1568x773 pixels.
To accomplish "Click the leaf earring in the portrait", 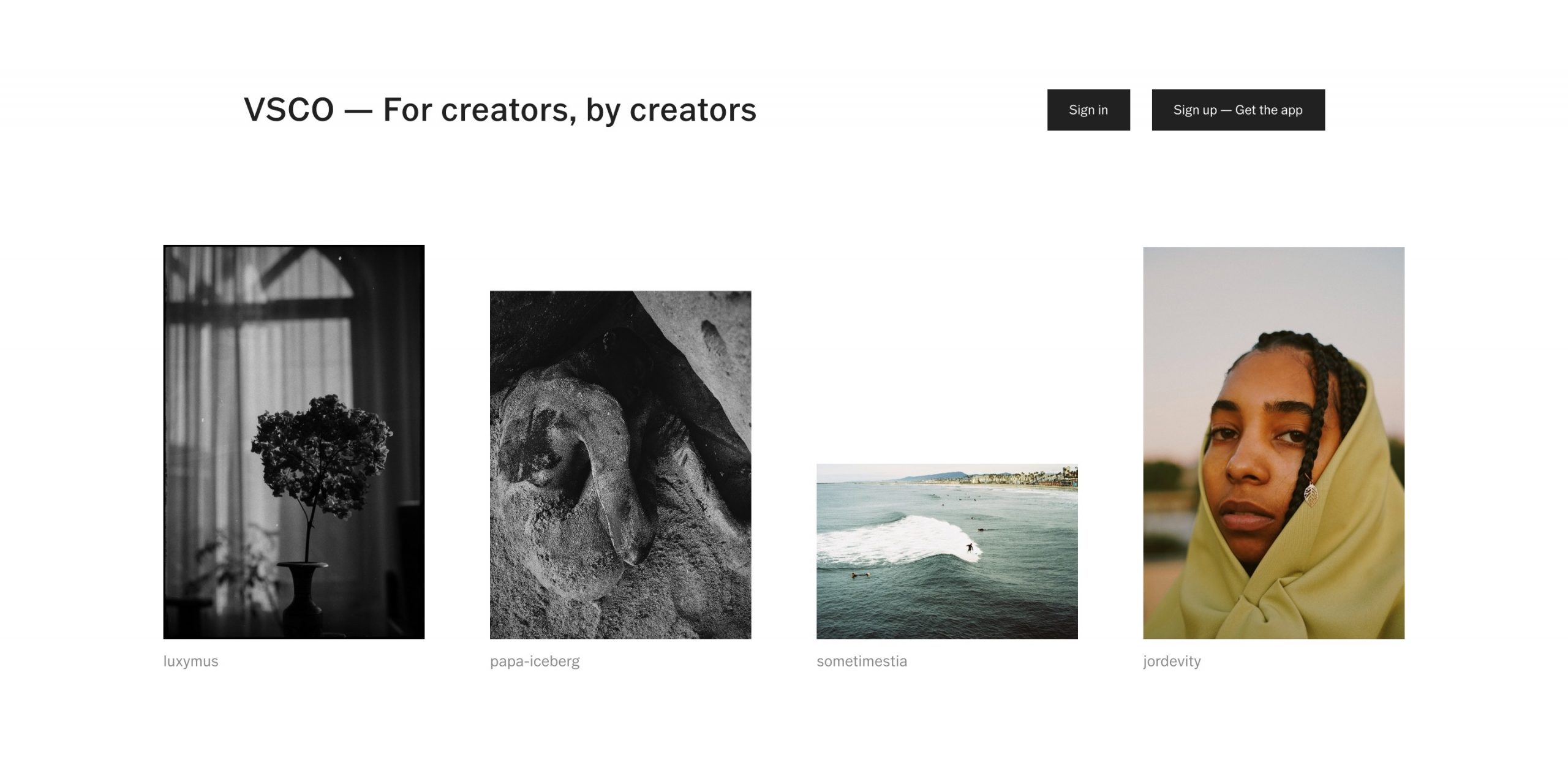I will click(x=1310, y=494).
